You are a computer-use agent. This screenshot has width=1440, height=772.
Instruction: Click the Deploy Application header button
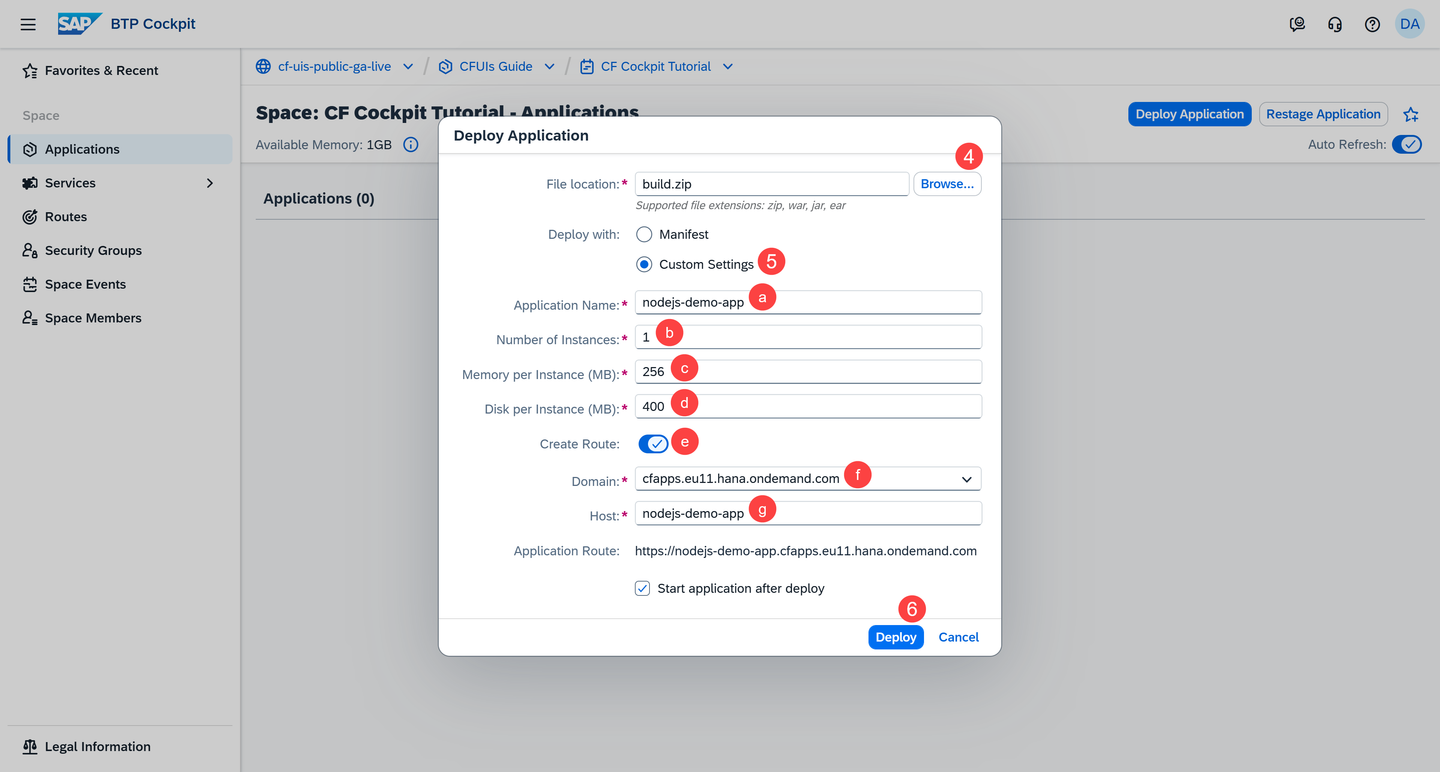[1190, 114]
